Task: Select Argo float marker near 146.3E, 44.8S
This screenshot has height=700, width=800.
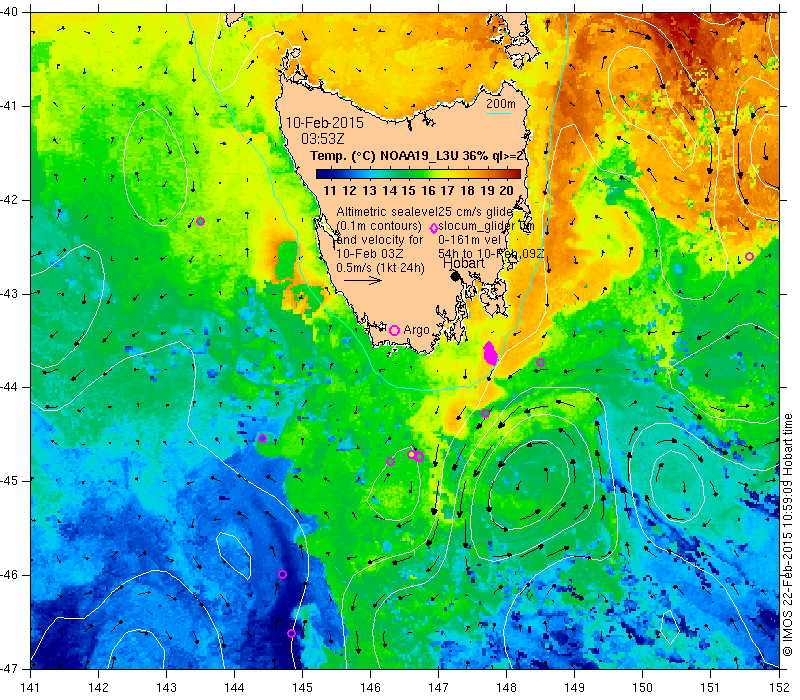Action: tap(390, 461)
